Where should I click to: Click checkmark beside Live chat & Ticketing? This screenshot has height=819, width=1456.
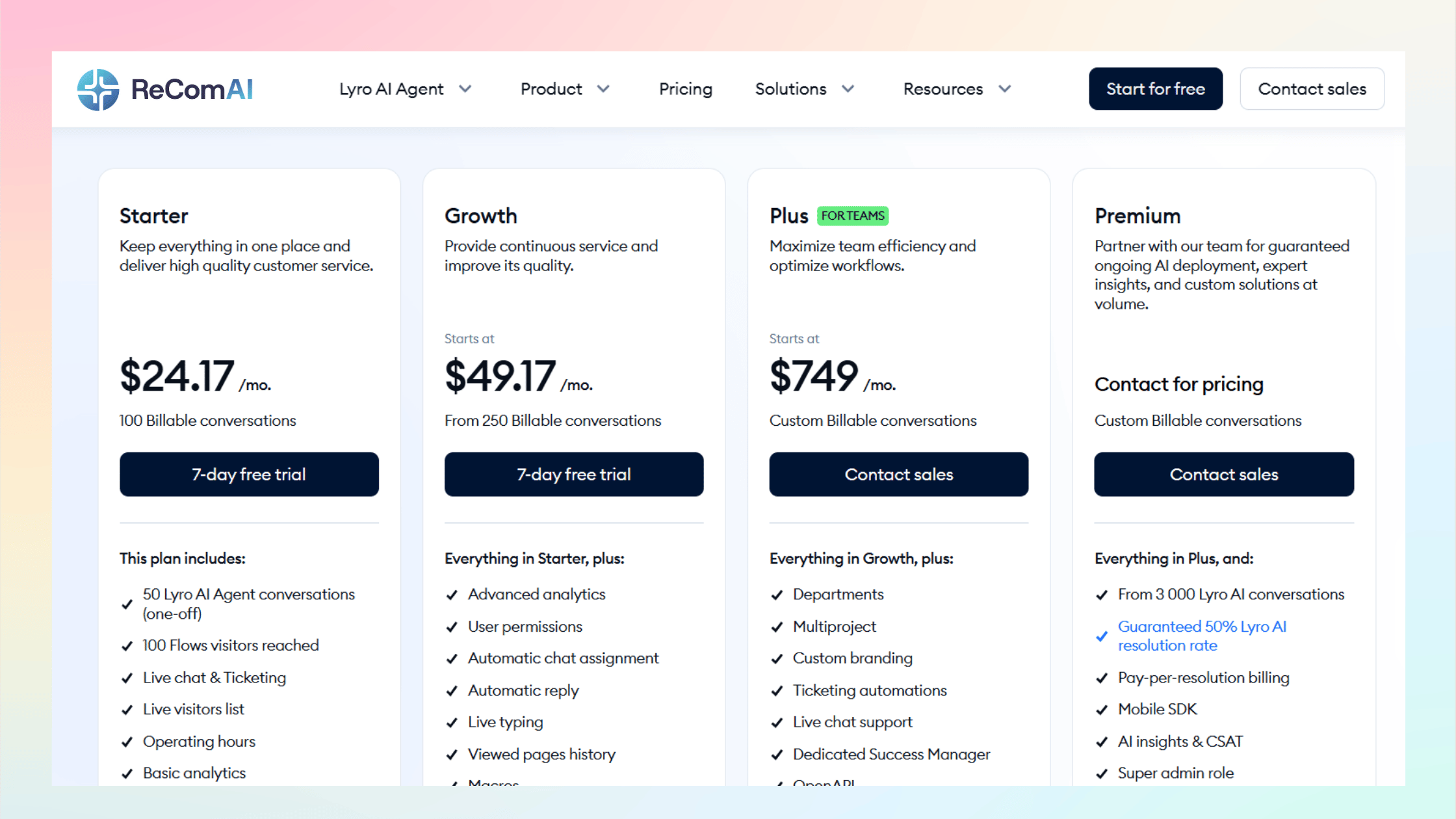[127, 678]
